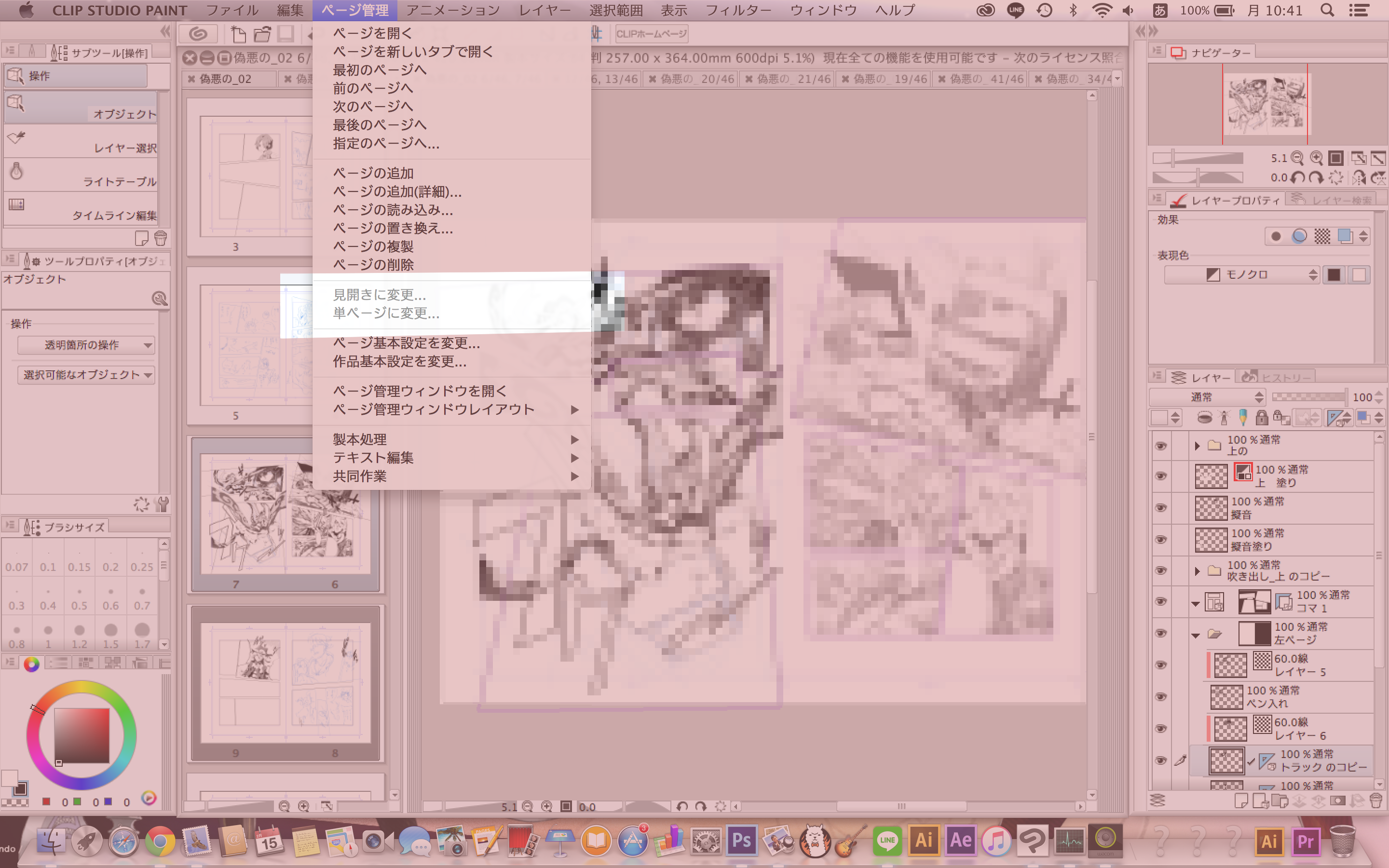This screenshot has height=868, width=1389.
Task: Delete layer with bottom trash icon
Action: coord(1375,801)
